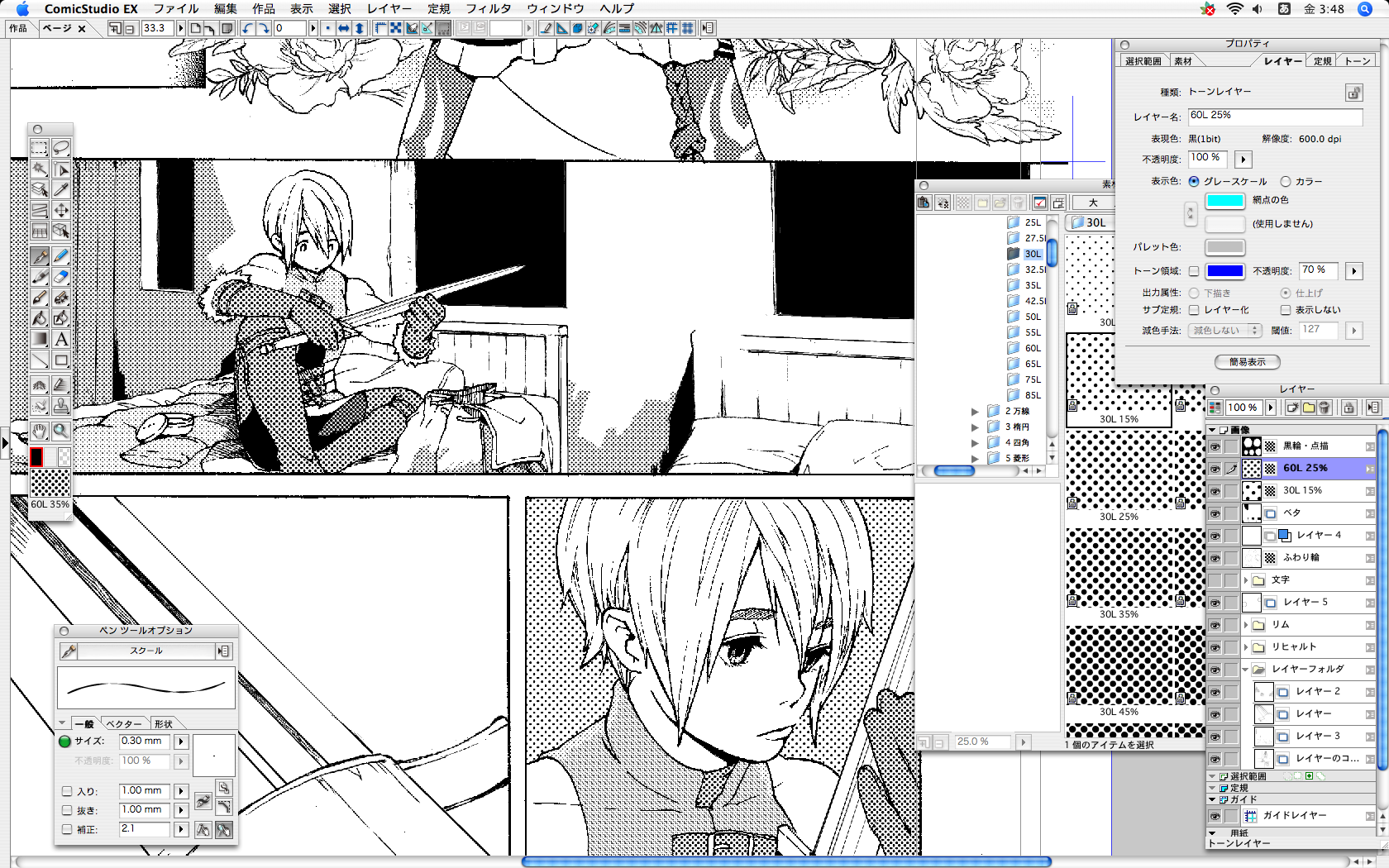Expand the リム layer folder
The image size is (1389, 868).
click(x=1246, y=625)
